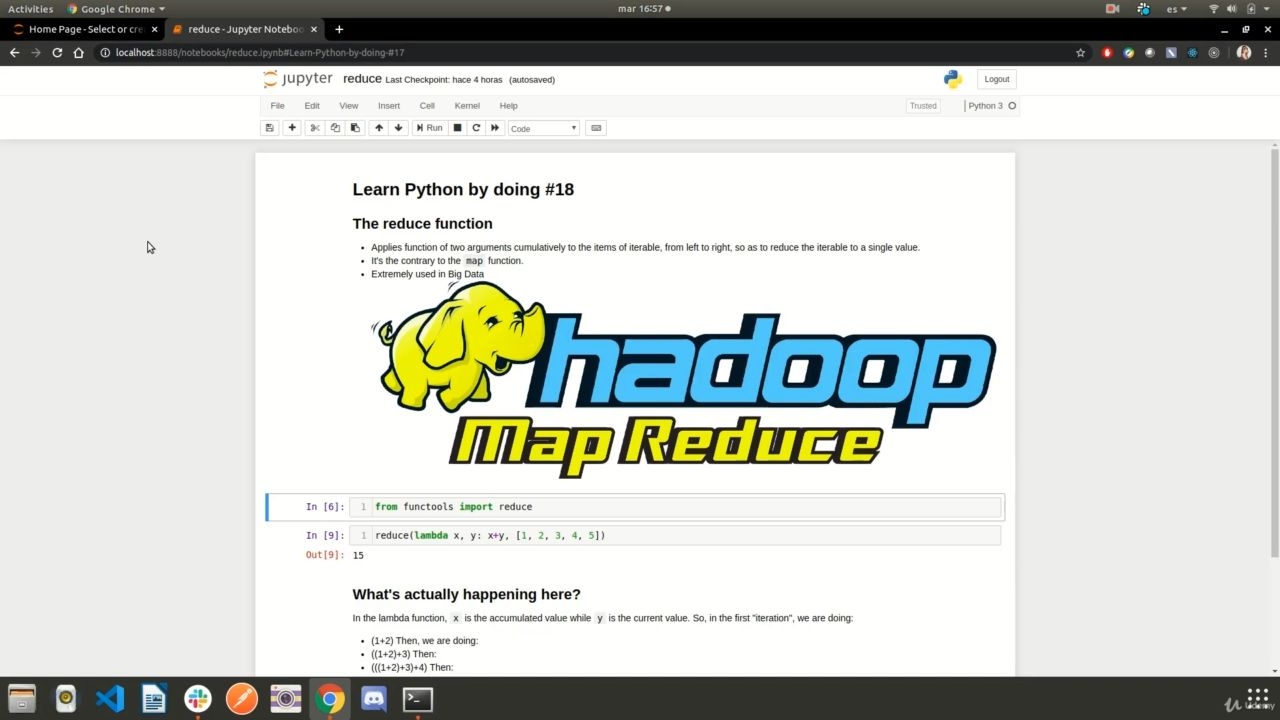Image resolution: width=1280 pixels, height=720 pixels.
Task: Cut the selected cell using scissors icon
Action: (x=315, y=128)
